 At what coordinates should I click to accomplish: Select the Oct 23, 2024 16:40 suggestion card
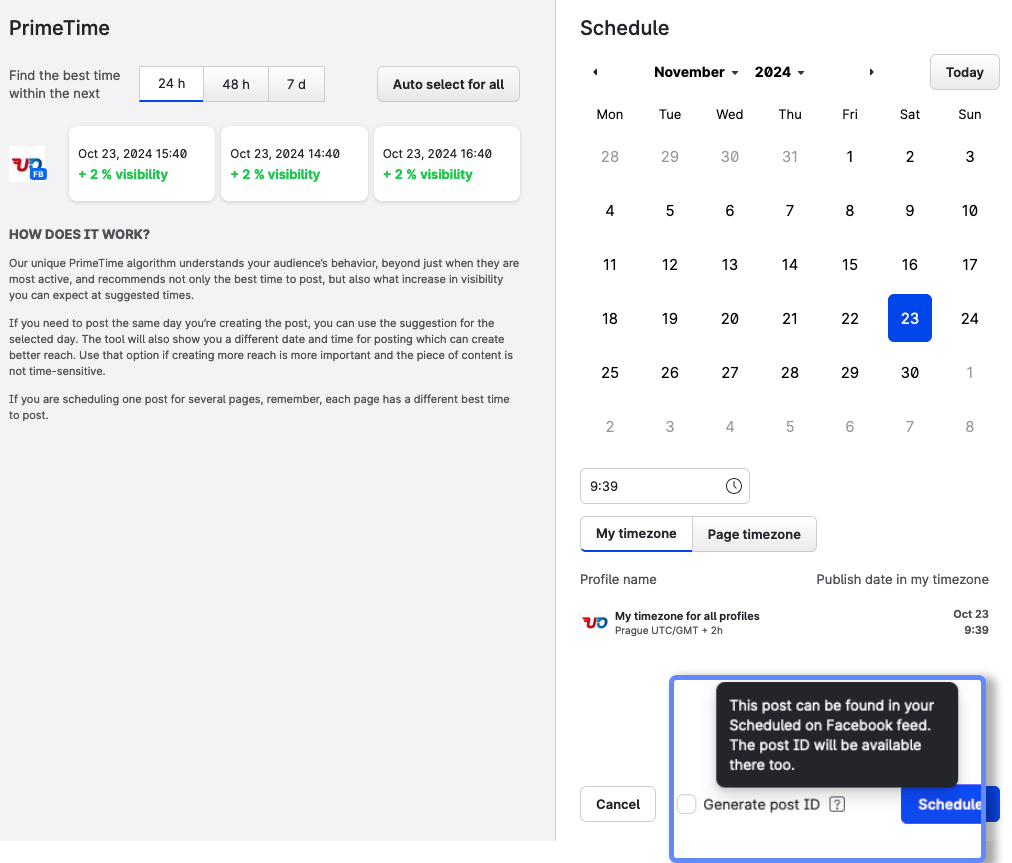click(x=446, y=163)
